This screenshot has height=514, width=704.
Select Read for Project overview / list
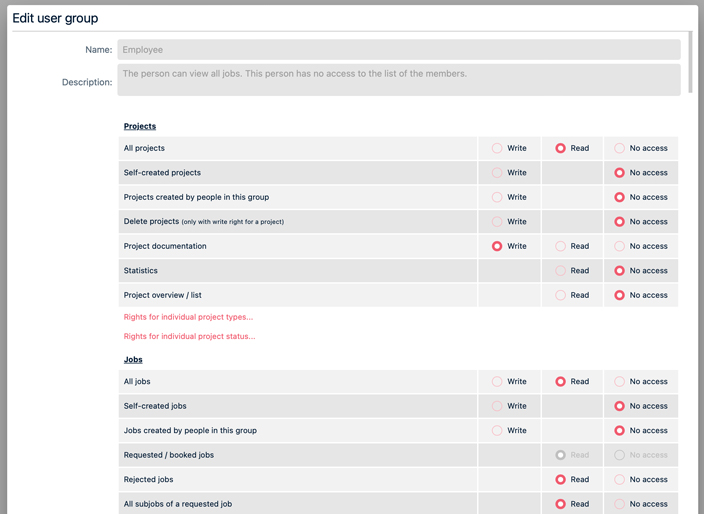561,295
